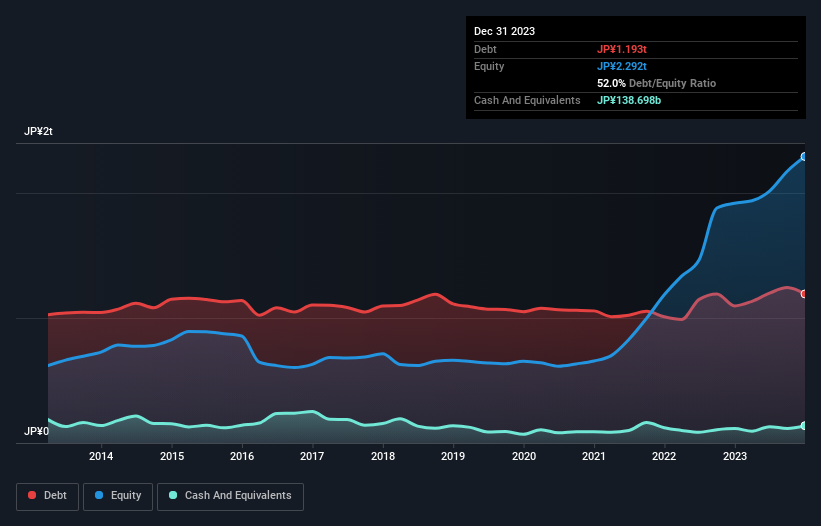821x526 pixels.
Task: Click the 2023 x-axis label
Action: tap(735, 456)
